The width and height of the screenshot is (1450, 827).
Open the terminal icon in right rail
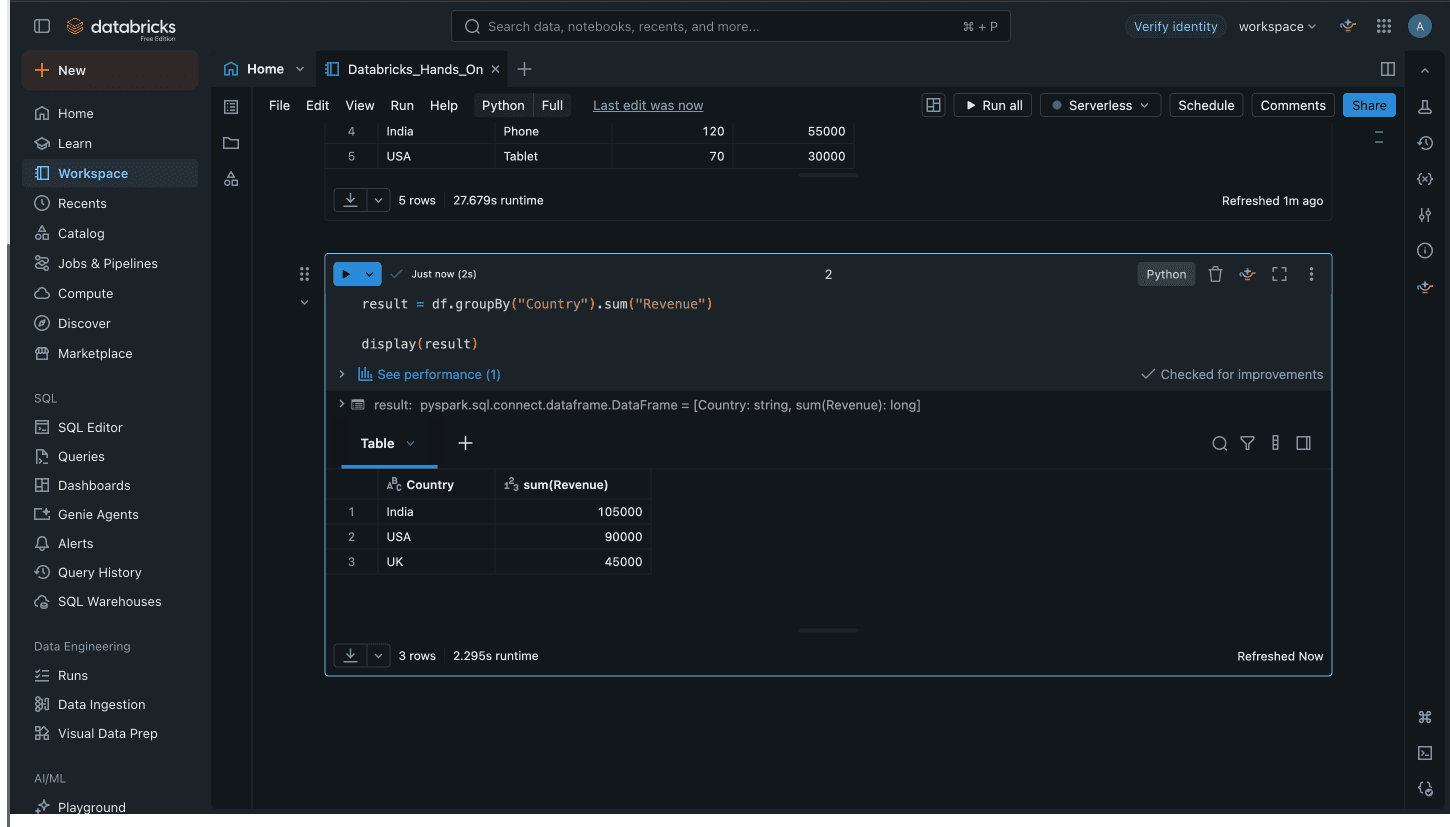(1425, 753)
